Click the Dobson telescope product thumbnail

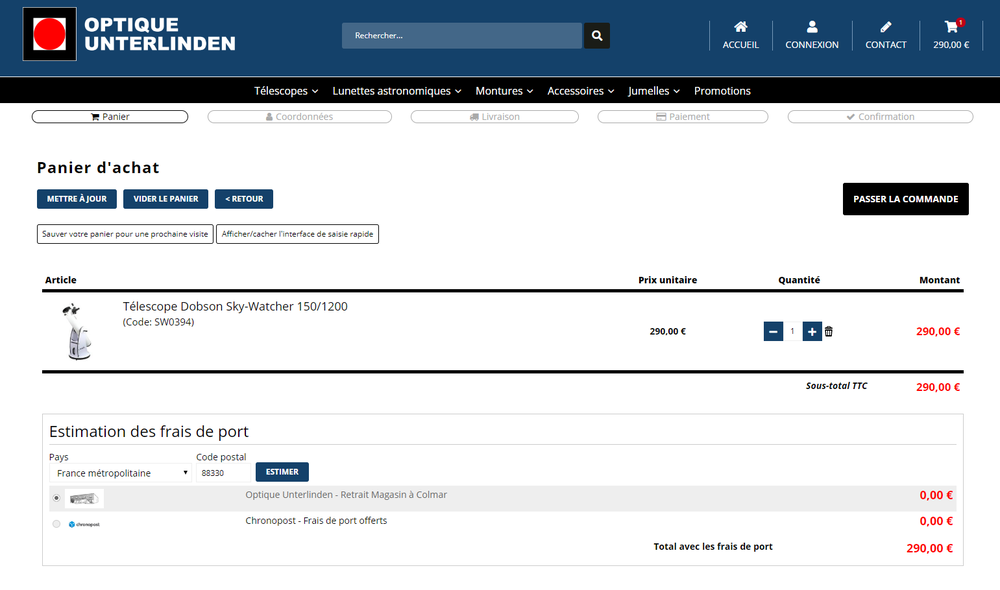point(78,332)
